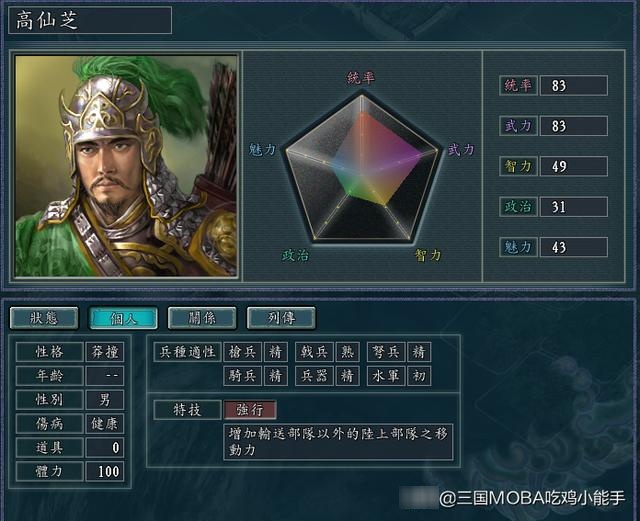Click the 智力 stat label
This screenshot has width=640, height=521.
(x=518, y=166)
